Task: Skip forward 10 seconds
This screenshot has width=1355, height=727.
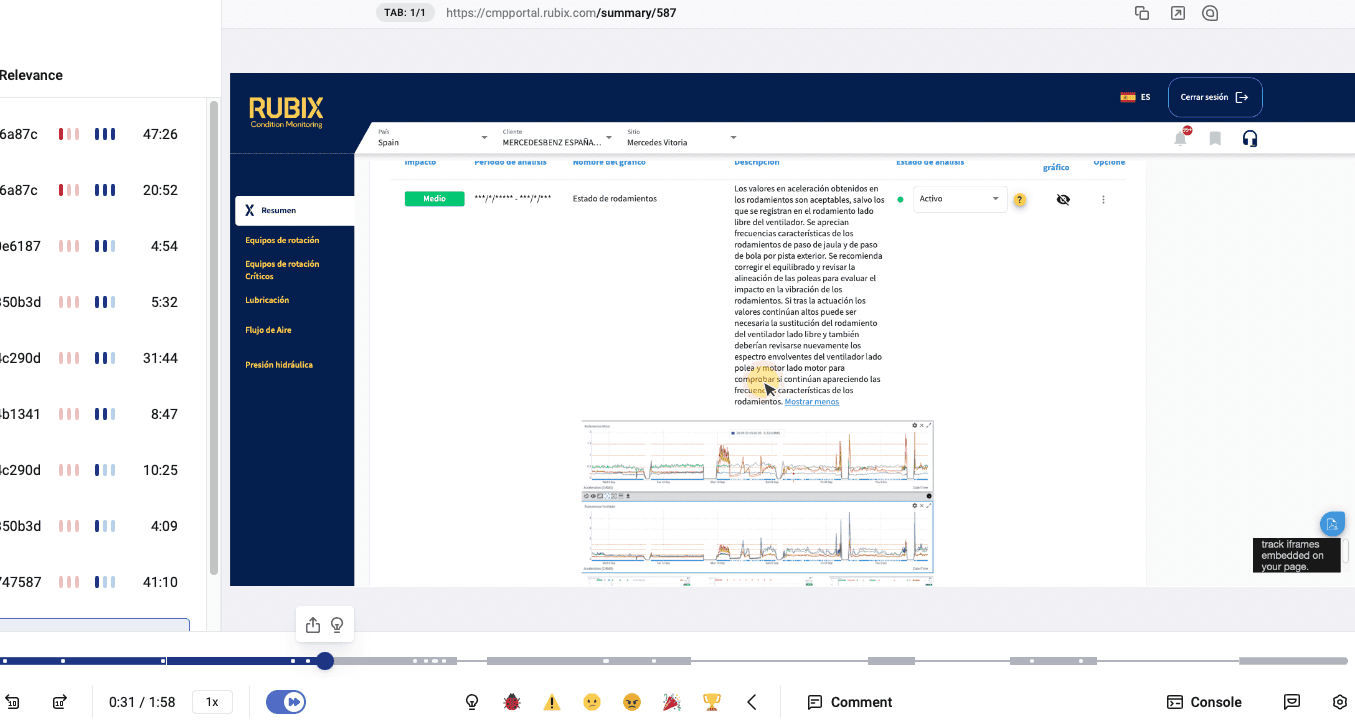Action: coord(59,702)
